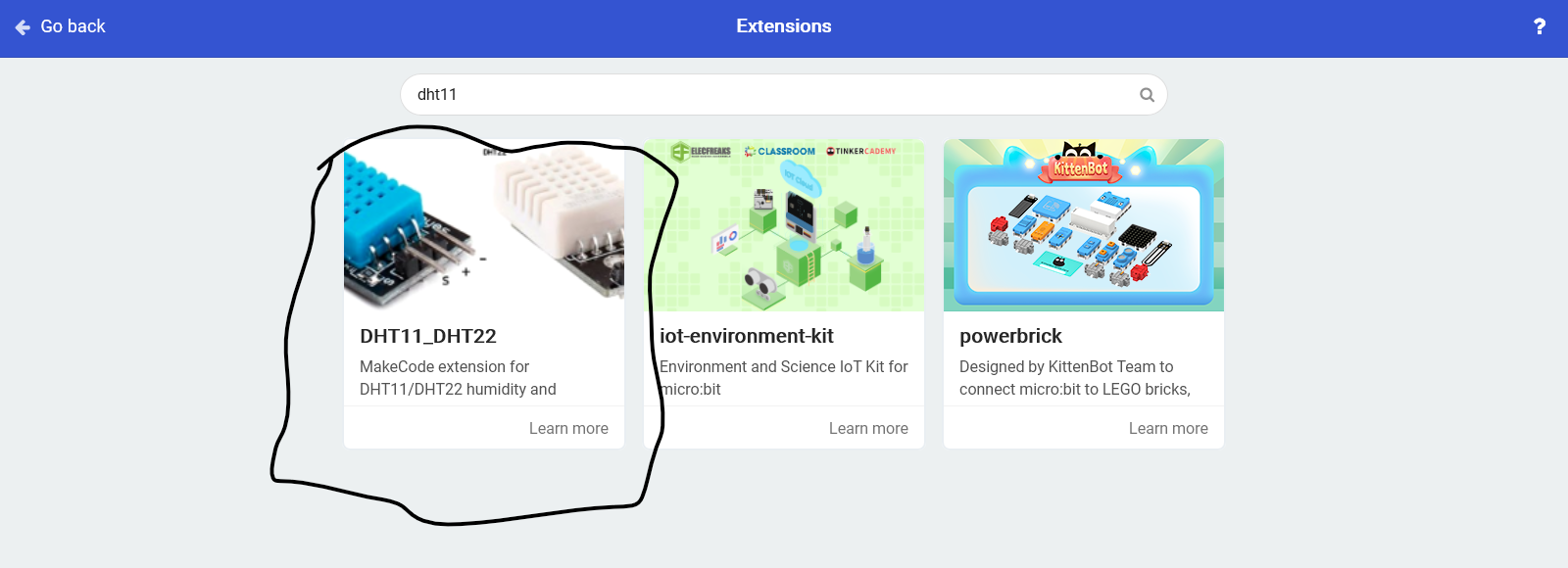This screenshot has height=568, width=1568.
Task: Open Learn more for powerbrick
Action: (1168, 428)
